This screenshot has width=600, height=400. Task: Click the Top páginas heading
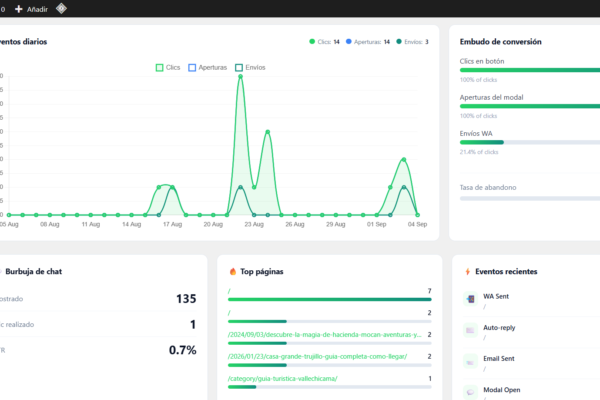click(262, 271)
